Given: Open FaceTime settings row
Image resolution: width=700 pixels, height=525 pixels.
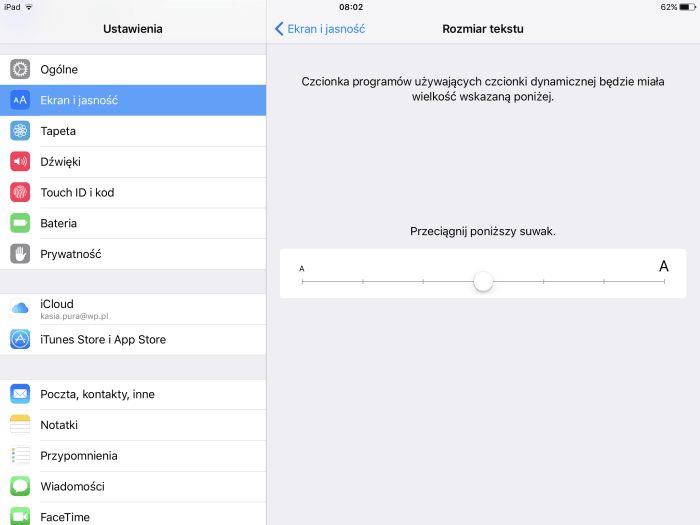Looking at the screenshot, I should point(133,516).
